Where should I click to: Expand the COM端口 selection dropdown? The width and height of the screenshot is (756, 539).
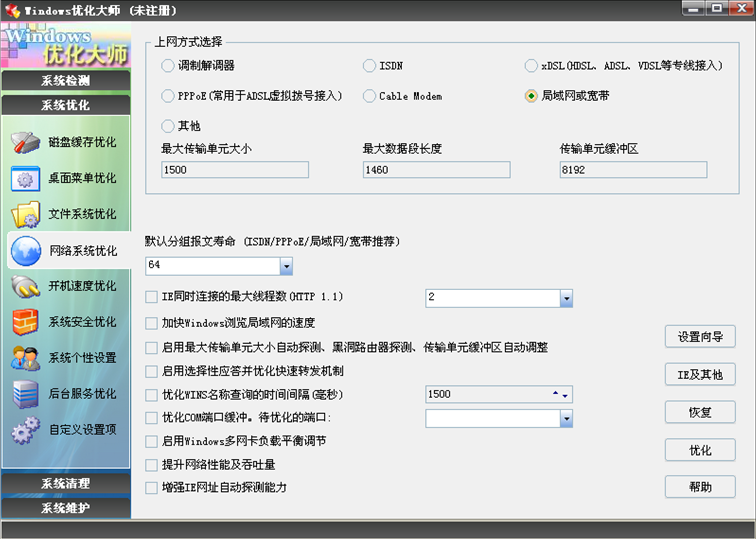point(565,418)
